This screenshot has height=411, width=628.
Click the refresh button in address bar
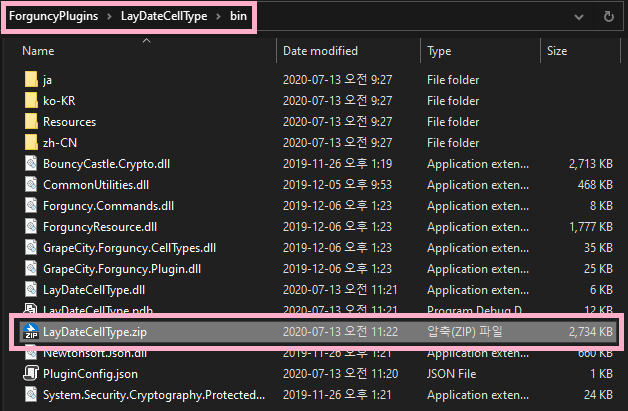point(608,17)
